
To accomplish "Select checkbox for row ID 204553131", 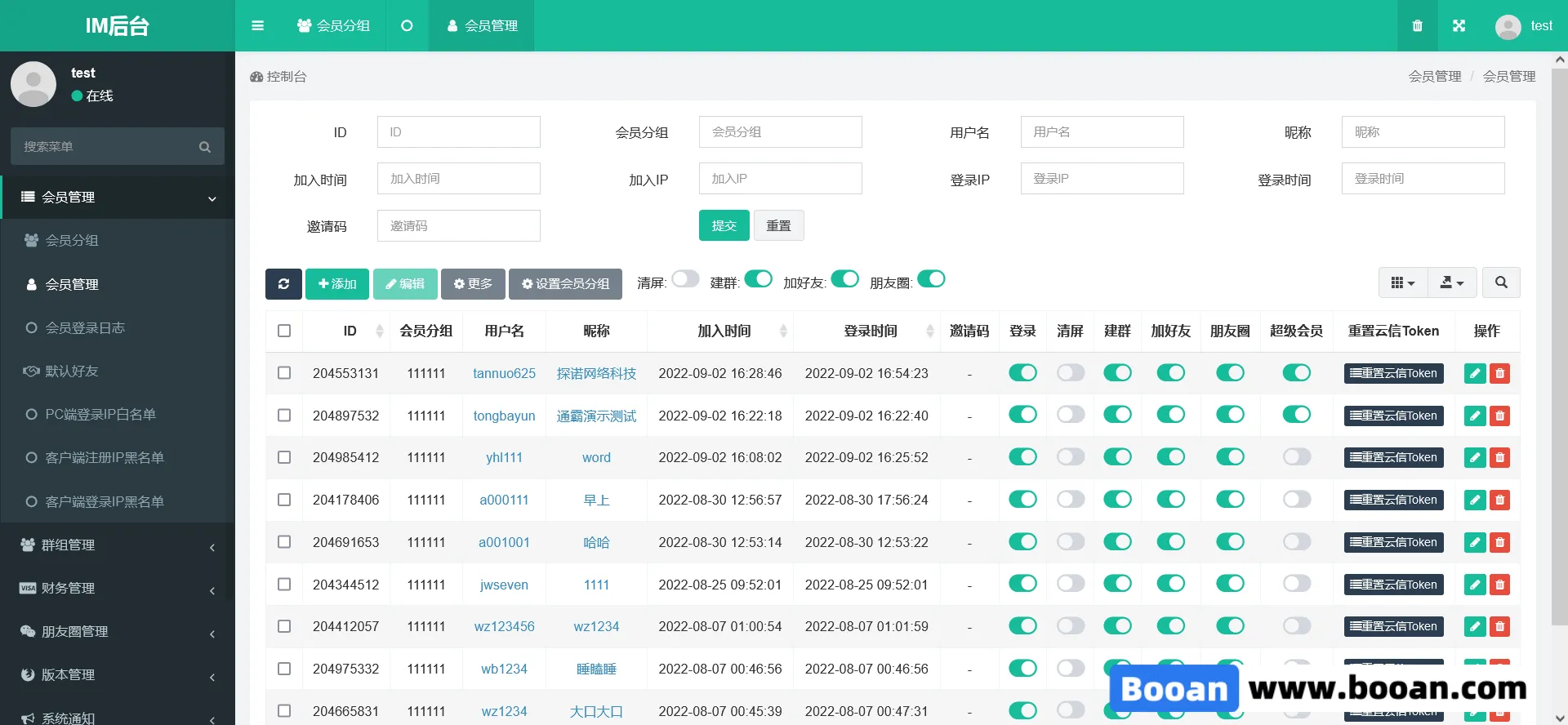I will pyautogui.click(x=284, y=373).
